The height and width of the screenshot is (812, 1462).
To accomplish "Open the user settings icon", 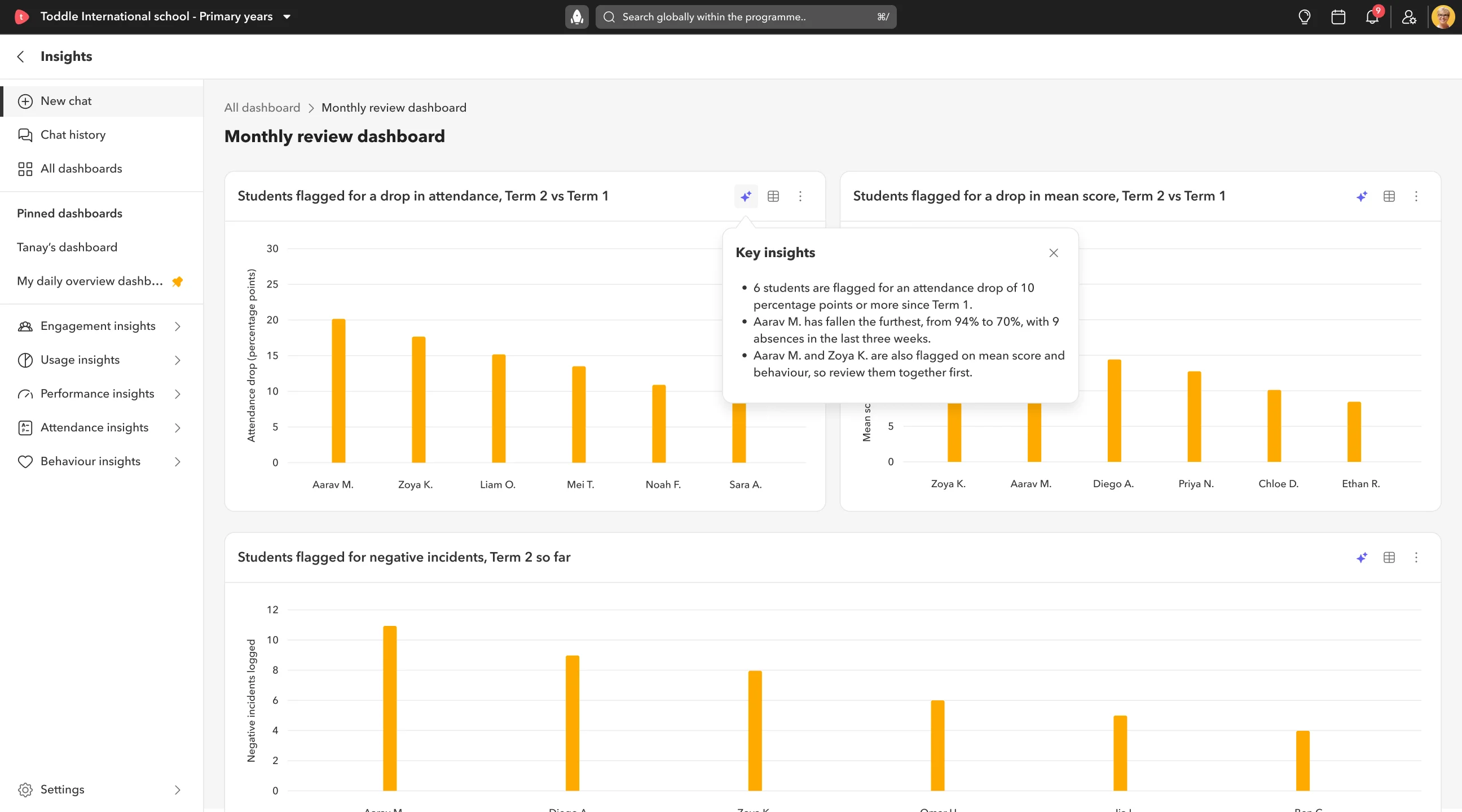I will (x=1408, y=17).
